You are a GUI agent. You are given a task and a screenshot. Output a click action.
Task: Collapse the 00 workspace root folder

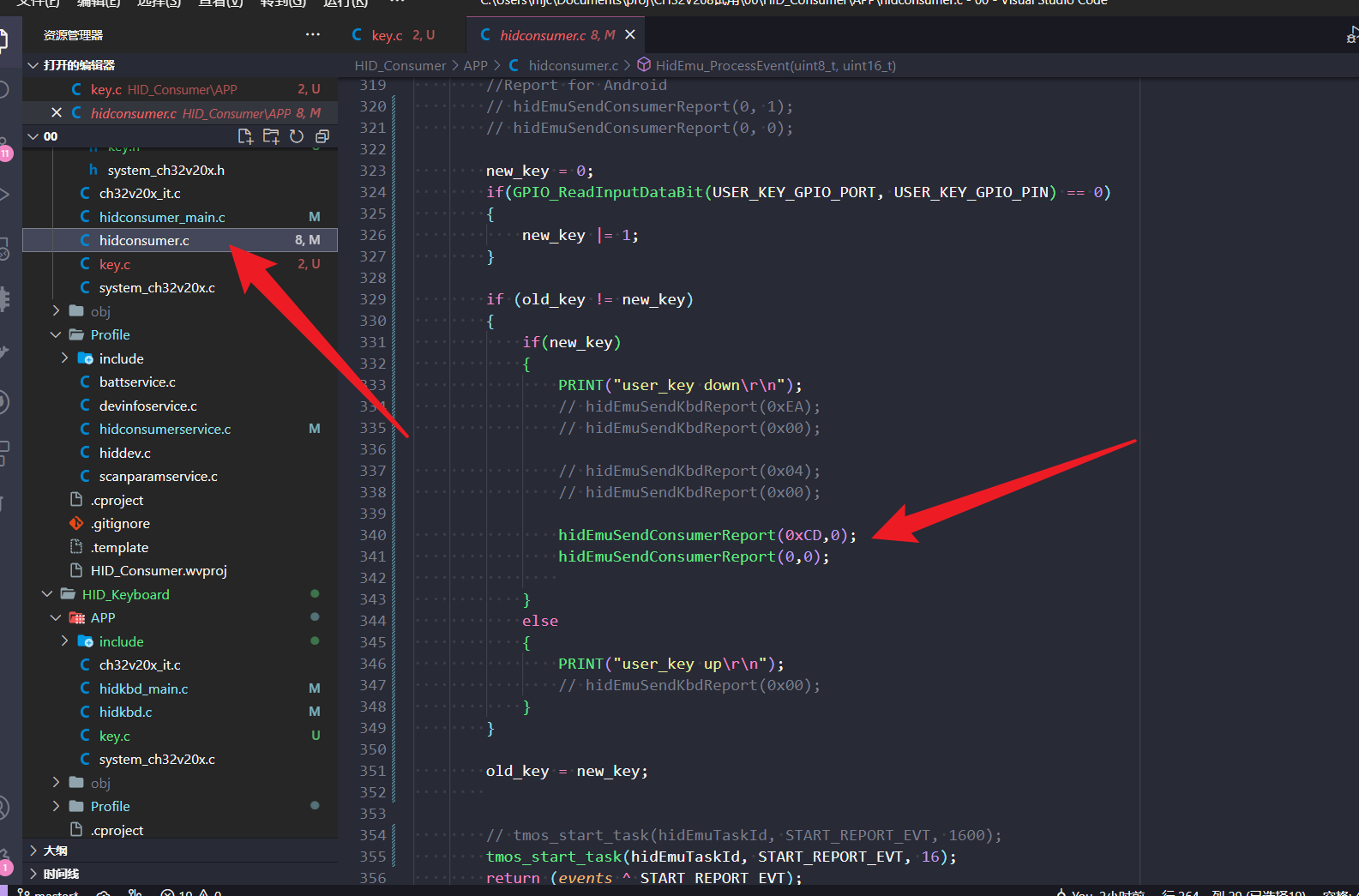(x=33, y=136)
